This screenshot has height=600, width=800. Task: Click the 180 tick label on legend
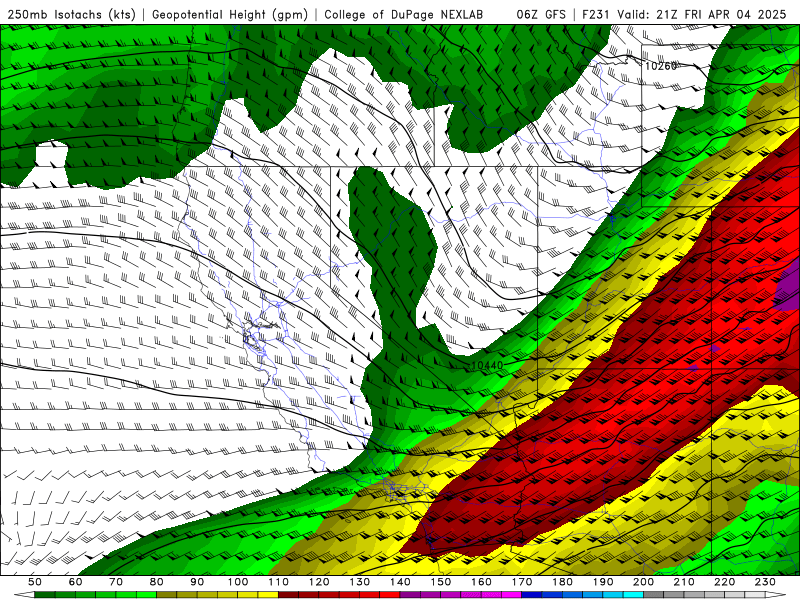[x=562, y=582]
